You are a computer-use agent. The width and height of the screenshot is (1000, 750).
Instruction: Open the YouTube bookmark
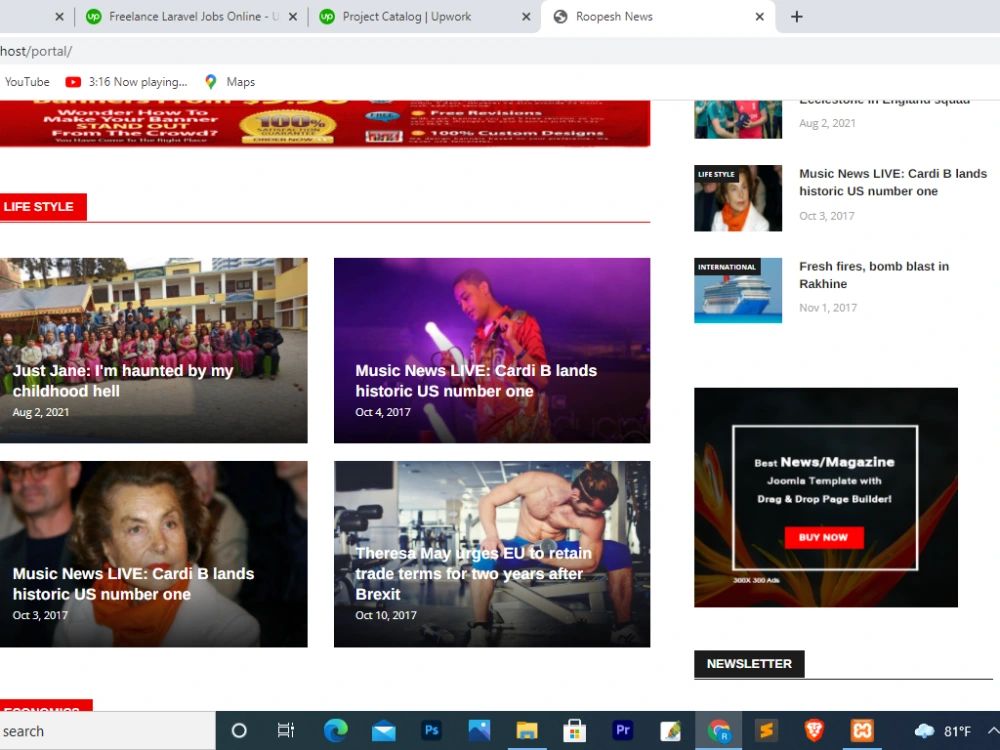(27, 82)
